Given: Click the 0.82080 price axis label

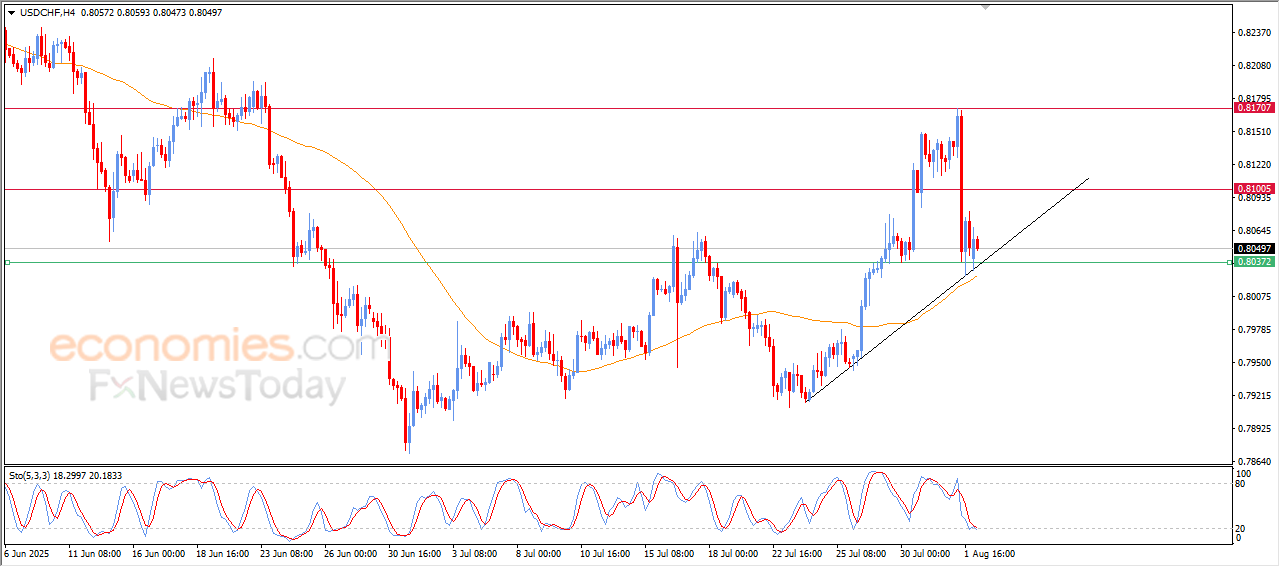Looking at the screenshot, I should 1254,66.
